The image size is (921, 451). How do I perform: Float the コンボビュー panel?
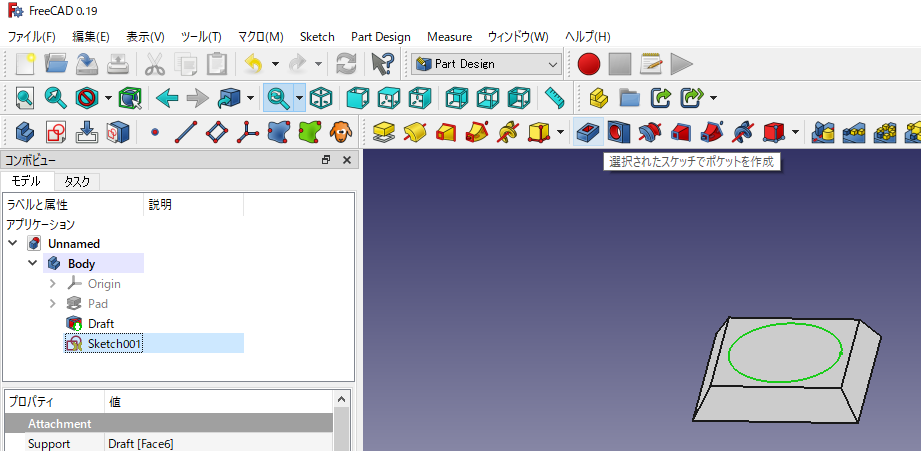(x=326, y=160)
